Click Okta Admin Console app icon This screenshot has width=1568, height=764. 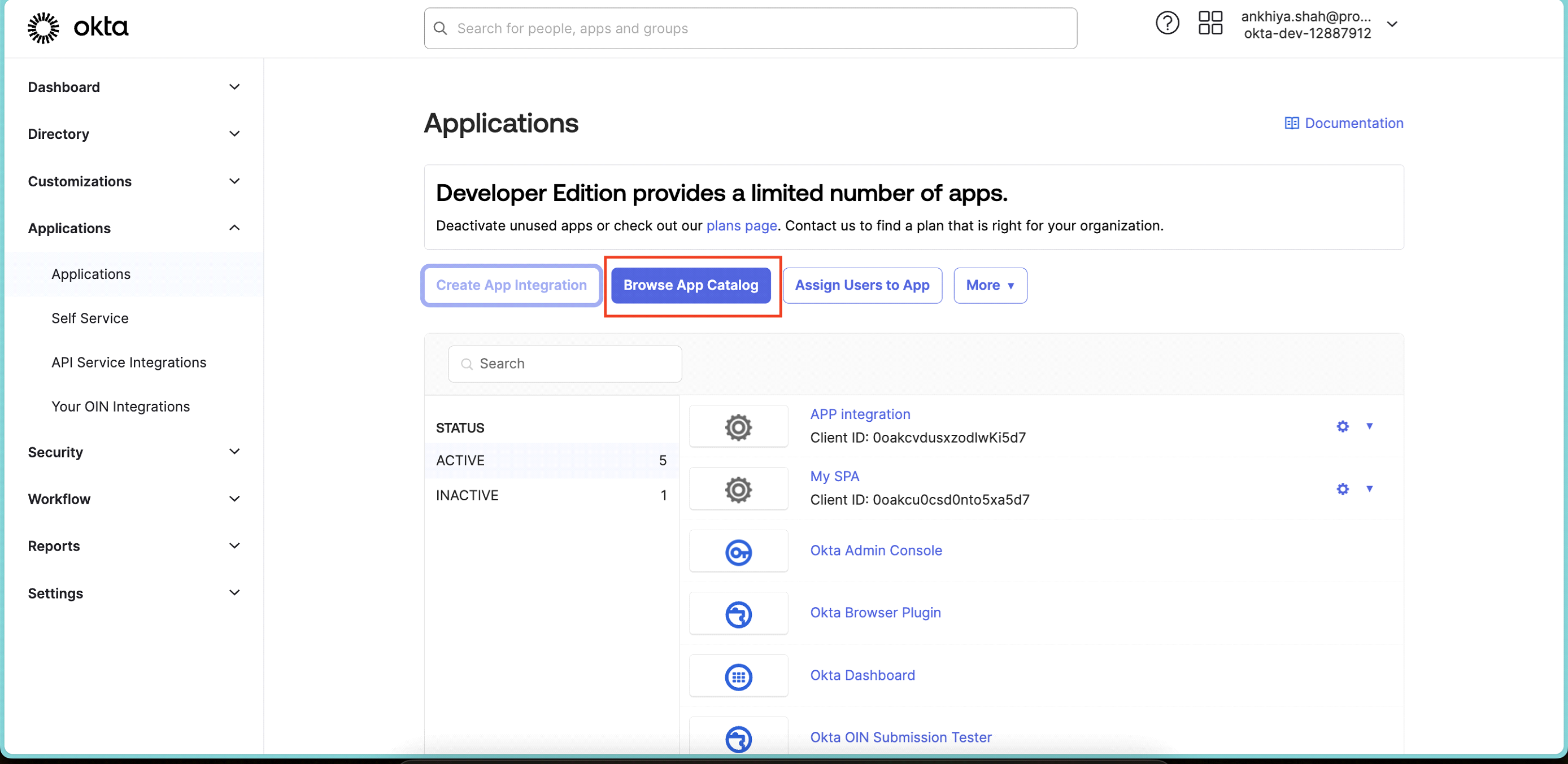coord(738,552)
